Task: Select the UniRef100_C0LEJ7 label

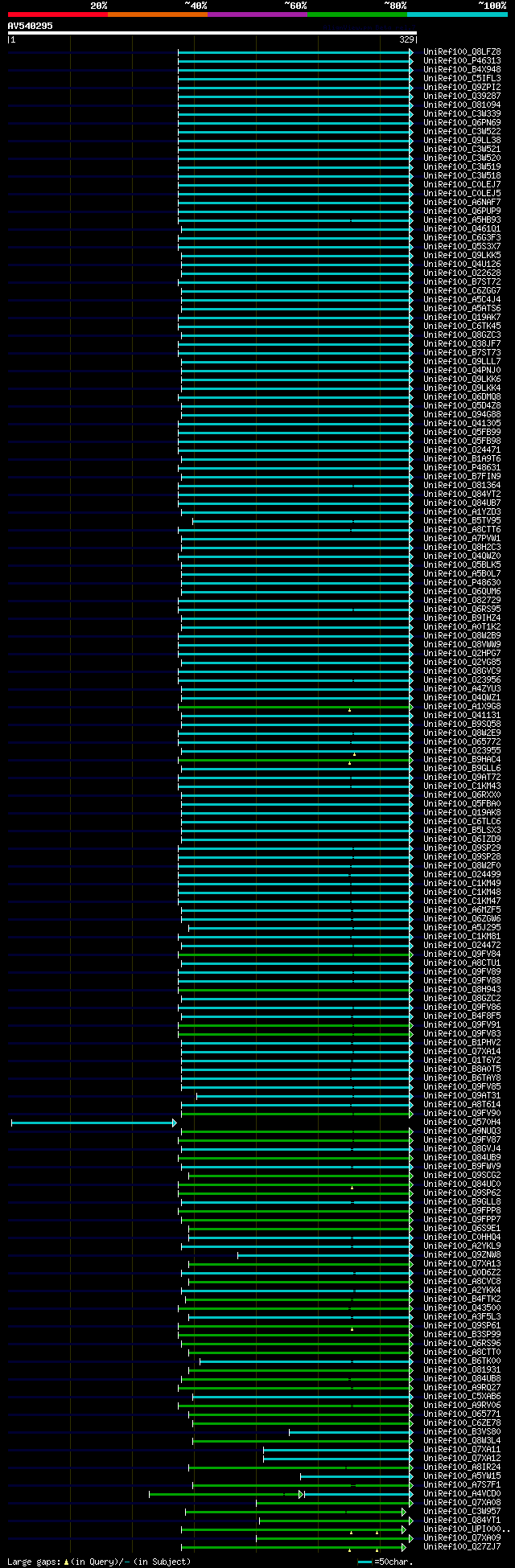Action: [x=462, y=184]
